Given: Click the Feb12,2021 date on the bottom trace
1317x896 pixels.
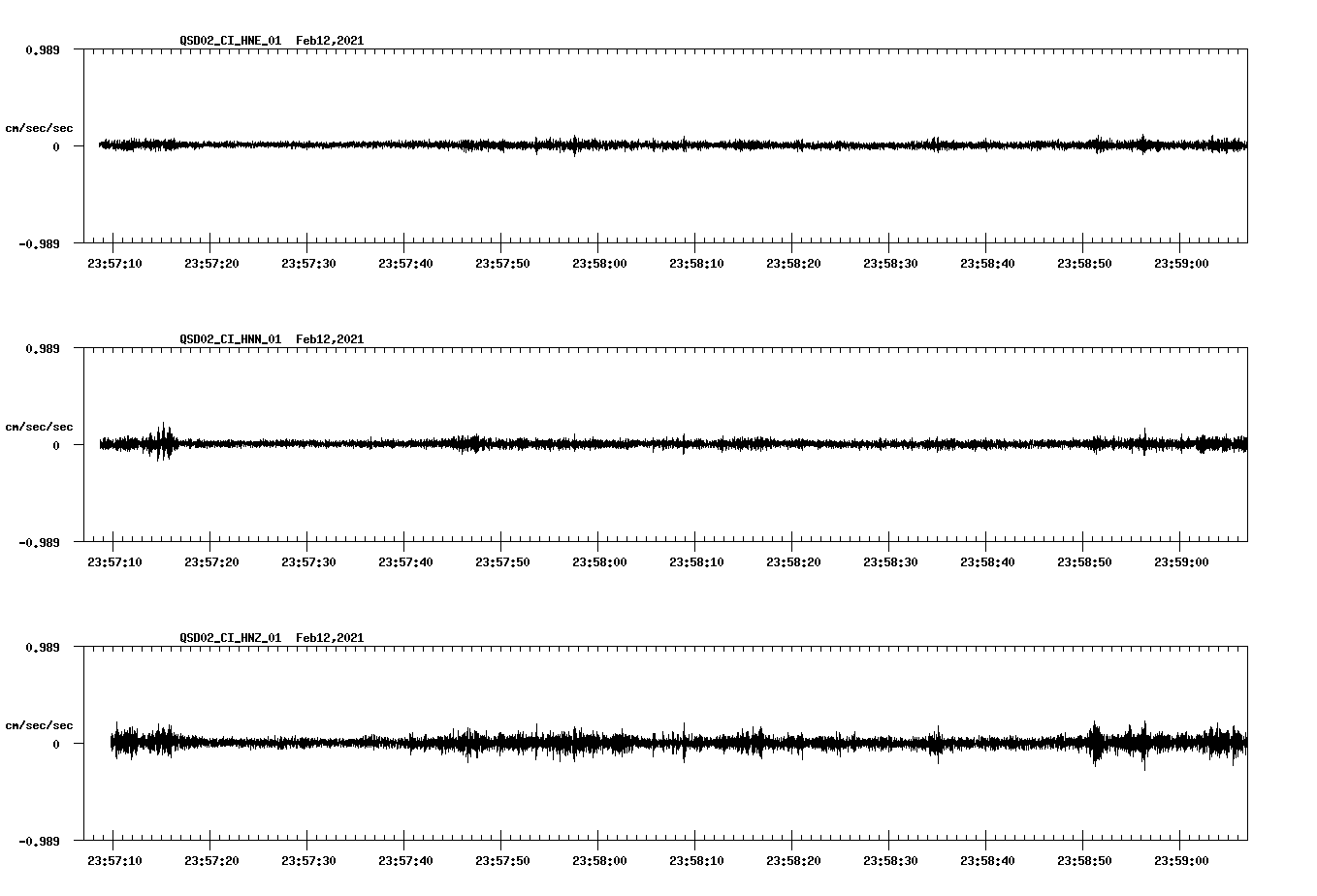Looking at the screenshot, I should [330, 638].
